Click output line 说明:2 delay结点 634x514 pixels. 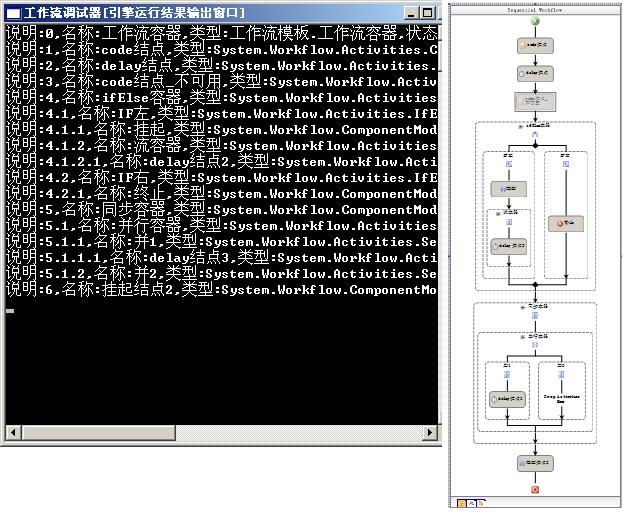(222, 66)
